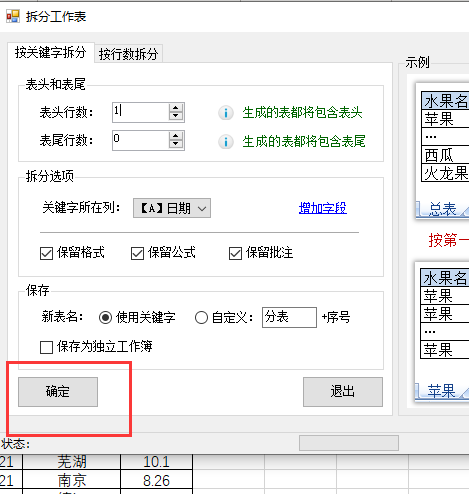Click the 表头行数 number field
The image size is (469, 494).
[140, 112]
